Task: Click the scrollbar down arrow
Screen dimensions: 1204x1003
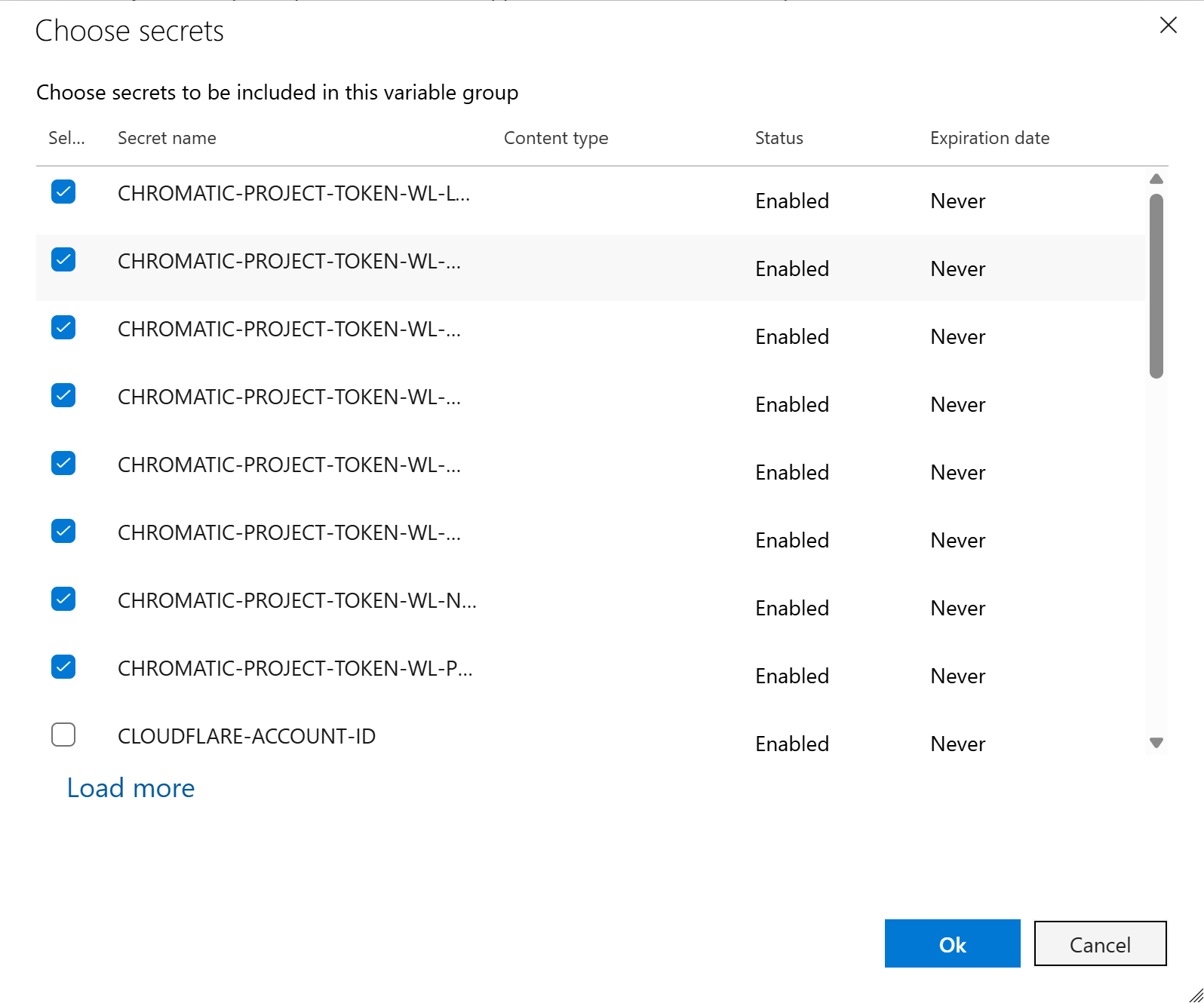Action: pyautogui.click(x=1156, y=743)
